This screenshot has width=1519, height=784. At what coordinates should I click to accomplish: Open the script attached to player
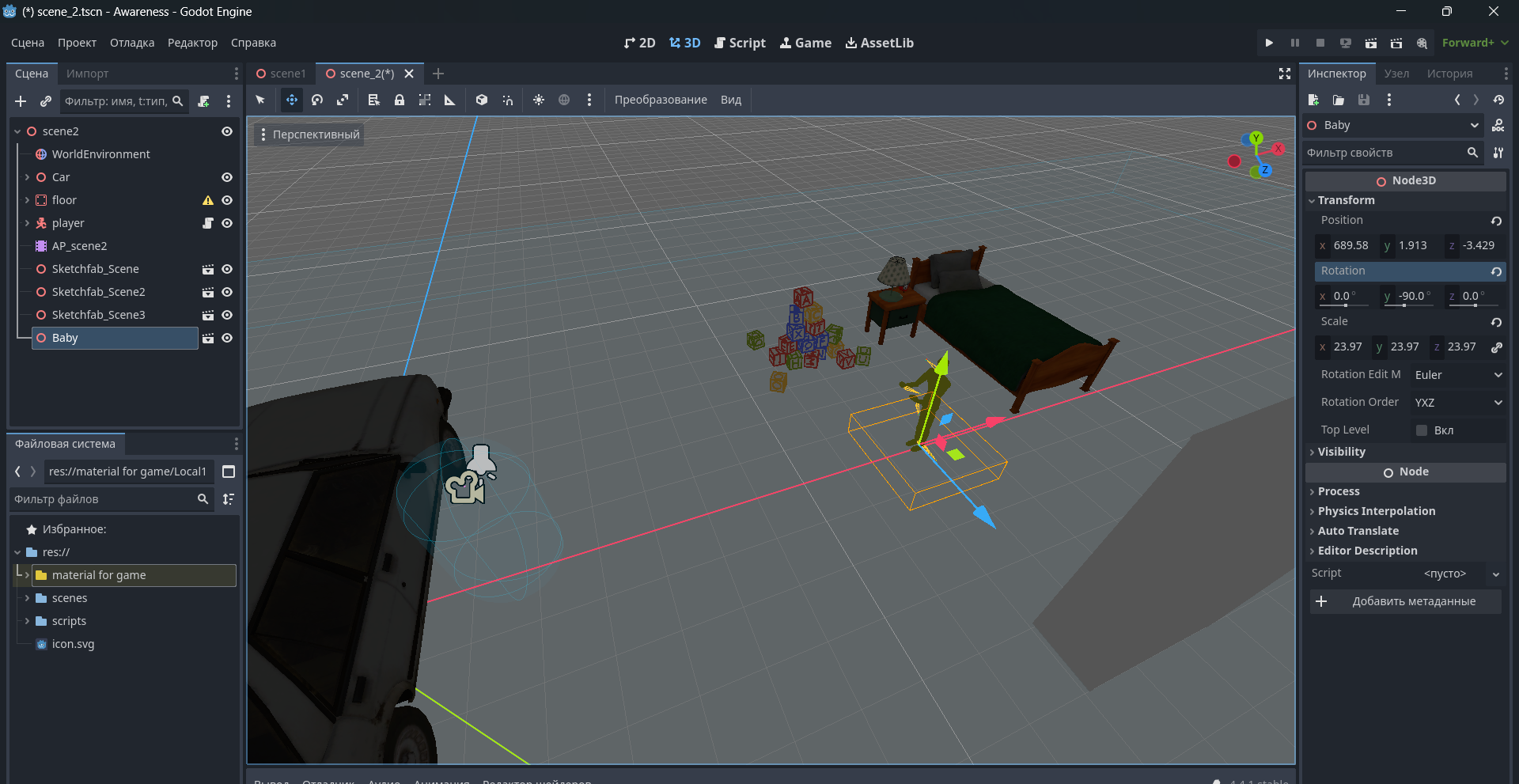pos(208,223)
